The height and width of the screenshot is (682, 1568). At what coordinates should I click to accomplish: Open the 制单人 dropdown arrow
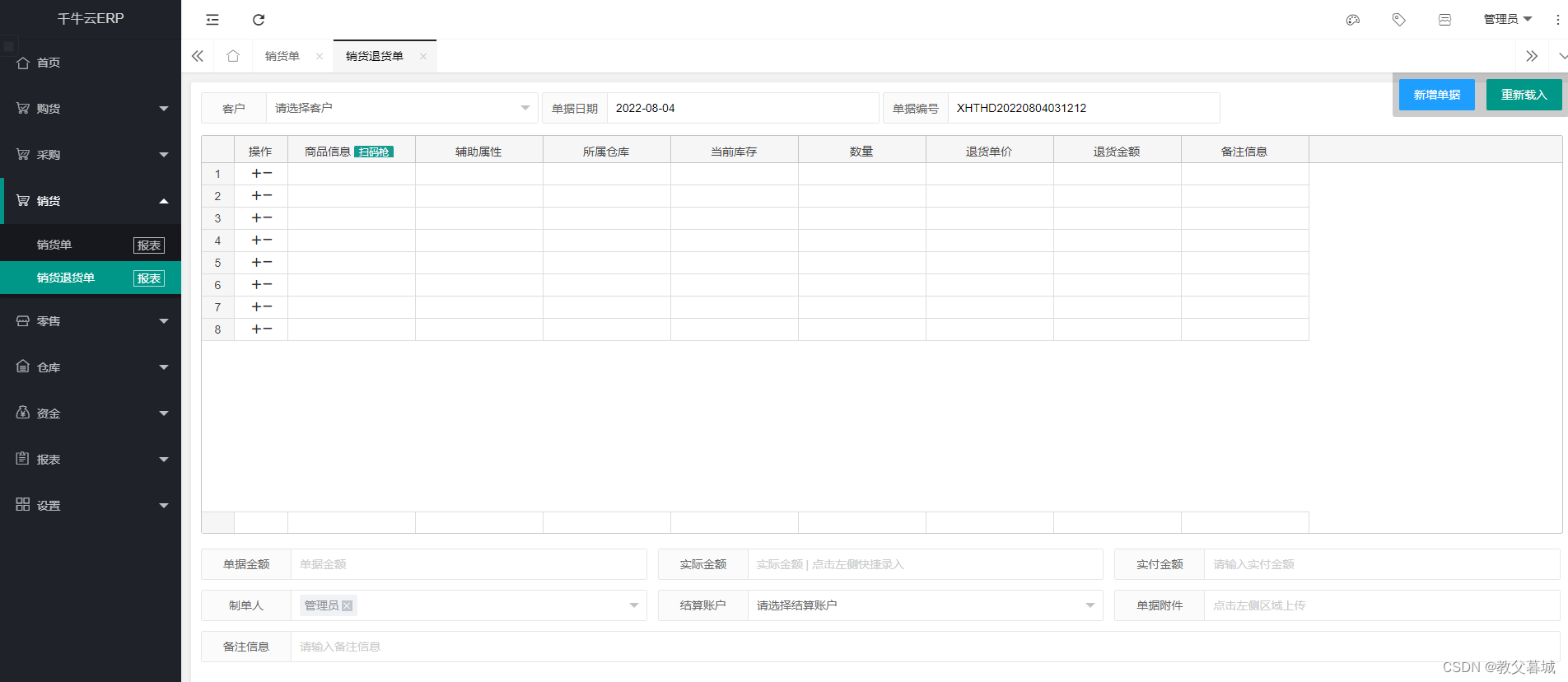(x=634, y=605)
